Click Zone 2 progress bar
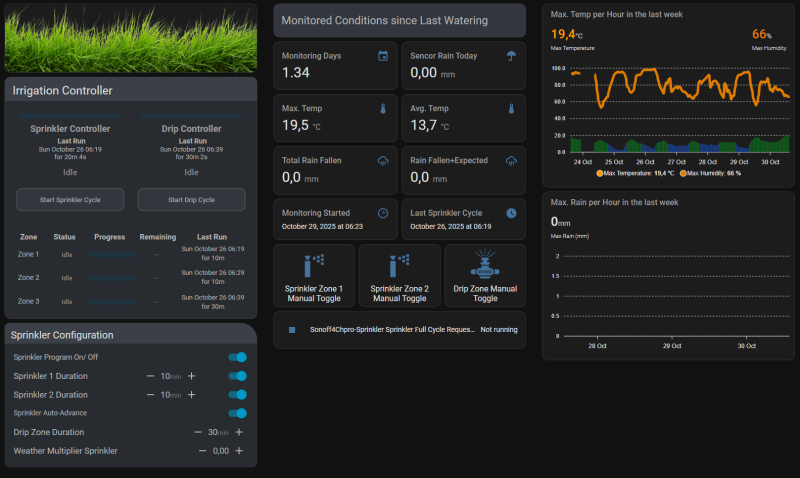 click(112, 278)
